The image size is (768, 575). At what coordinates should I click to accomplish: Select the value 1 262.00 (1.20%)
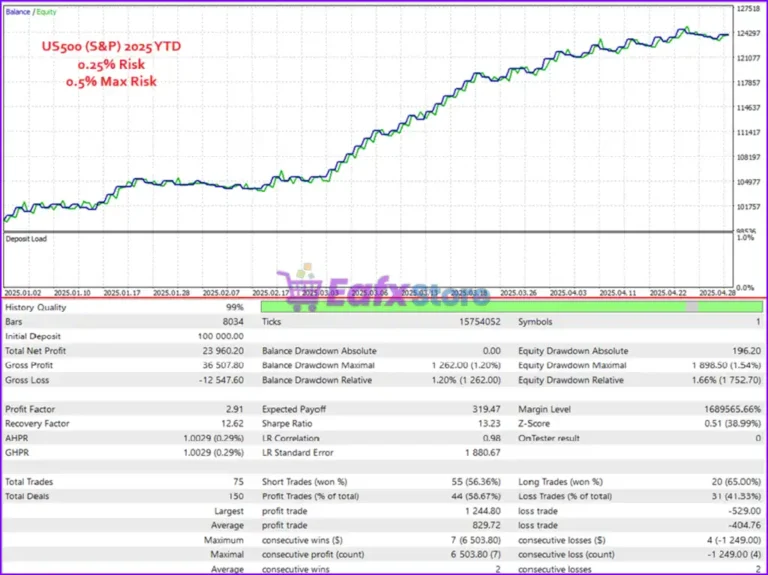466,365
